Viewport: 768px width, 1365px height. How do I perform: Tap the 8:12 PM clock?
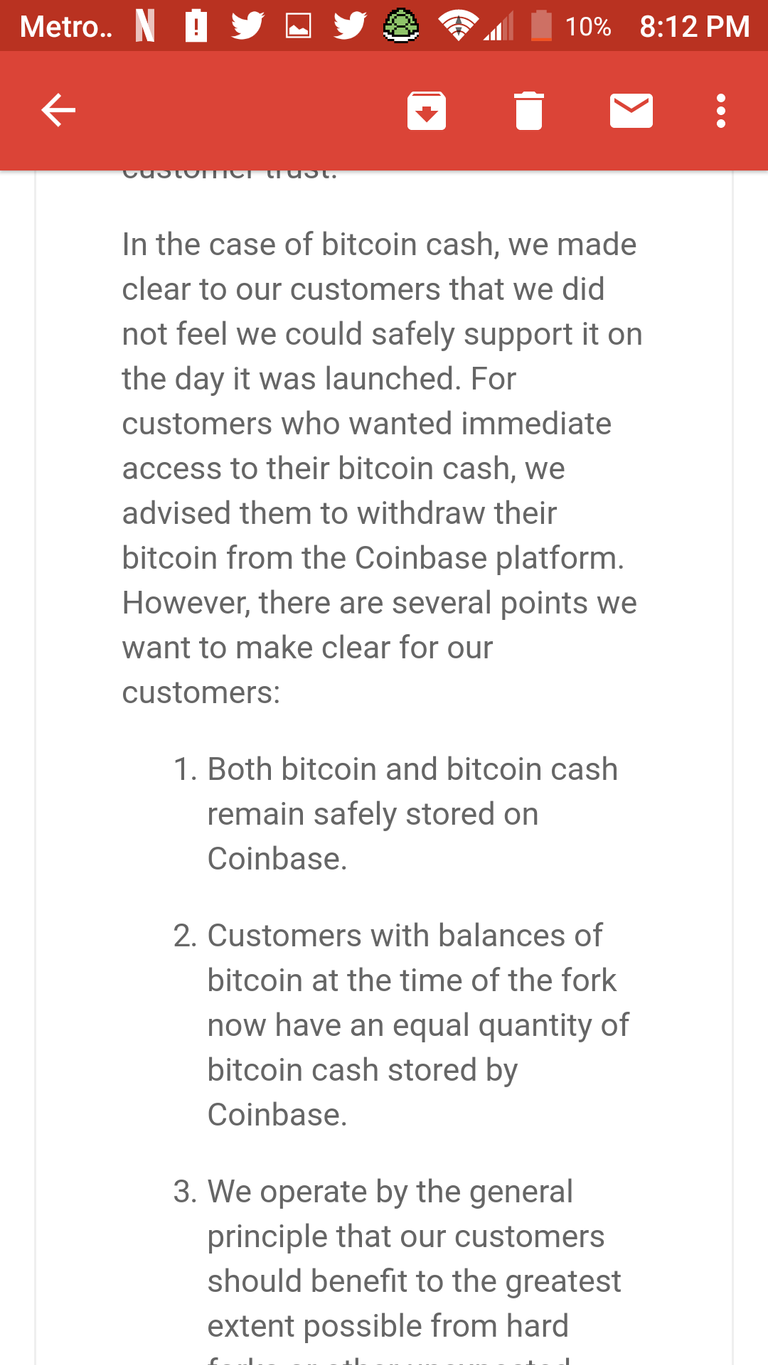point(695,27)
